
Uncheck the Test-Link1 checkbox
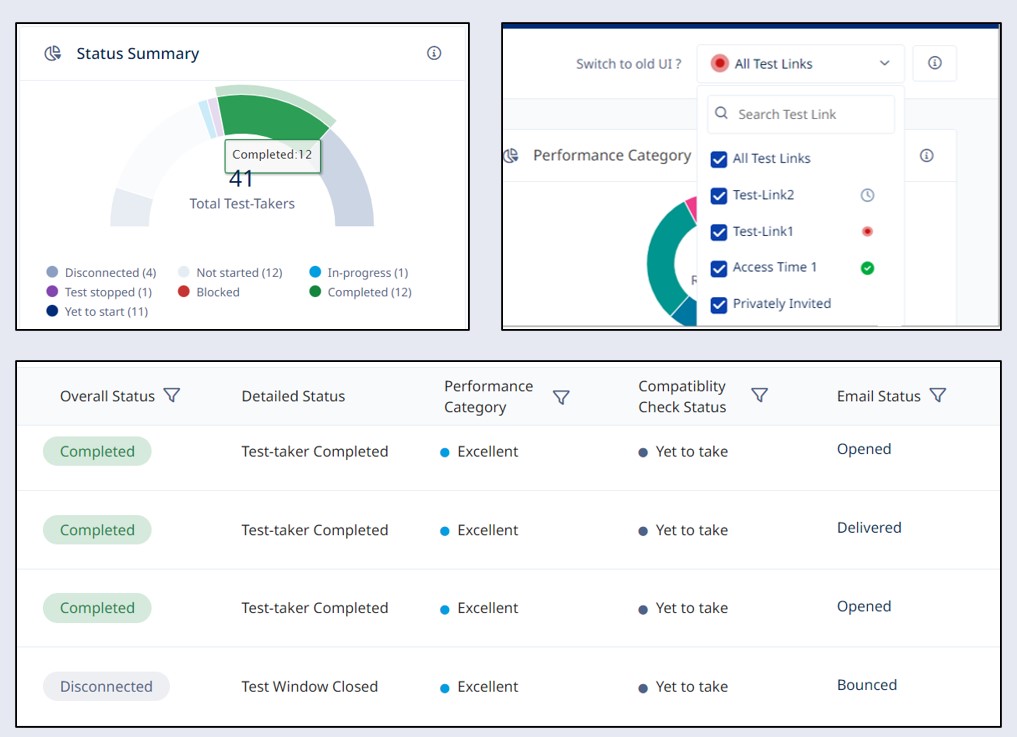point(717,231)
